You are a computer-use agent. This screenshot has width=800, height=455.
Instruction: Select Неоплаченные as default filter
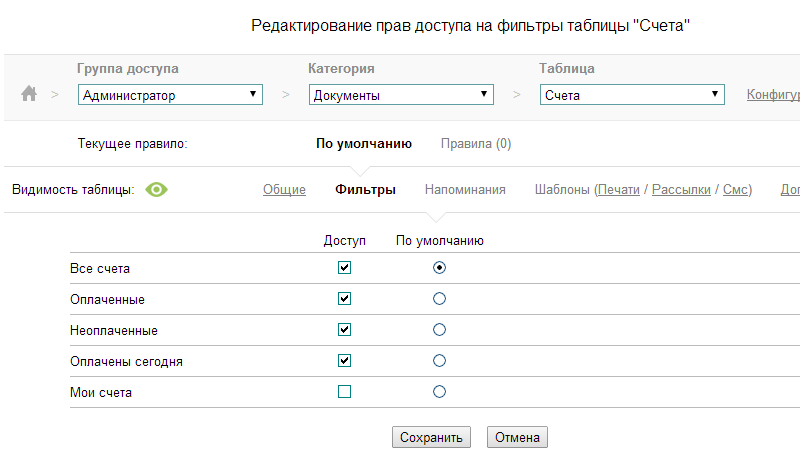[439, 330]
